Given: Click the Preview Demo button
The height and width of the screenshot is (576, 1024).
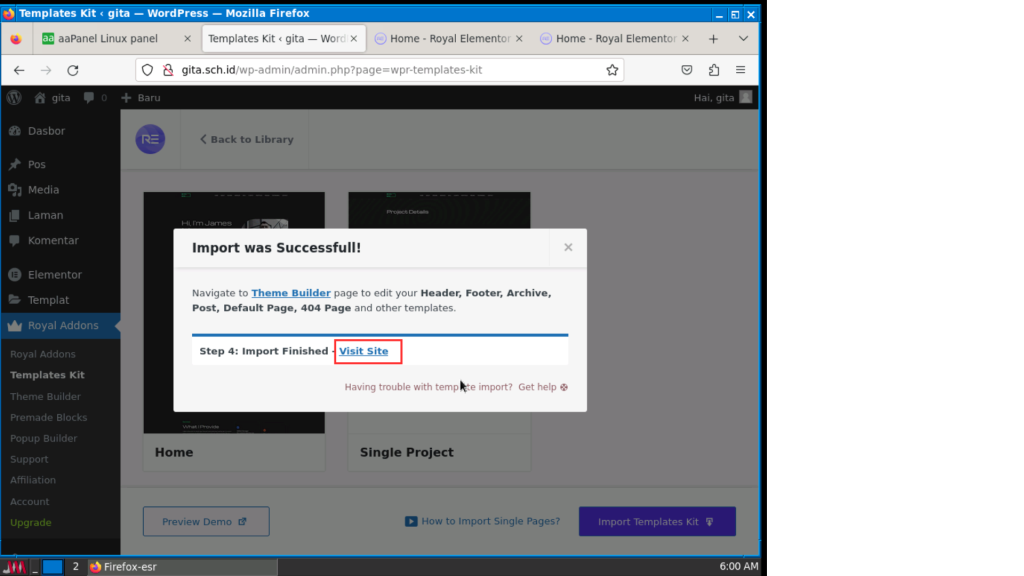Looking at the screenshot, I should [x=205, y=521].
